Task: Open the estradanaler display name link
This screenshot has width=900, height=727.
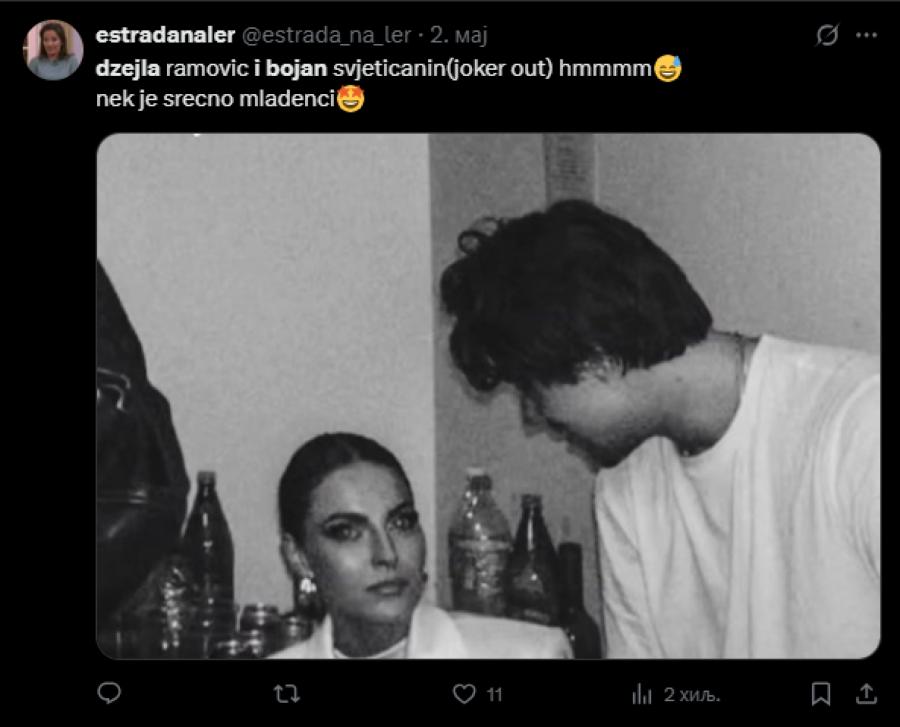Action: 165,35
